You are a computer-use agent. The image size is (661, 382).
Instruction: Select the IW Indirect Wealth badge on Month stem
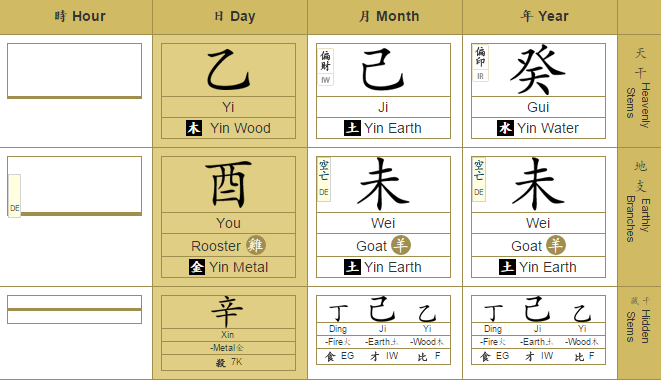325,67
